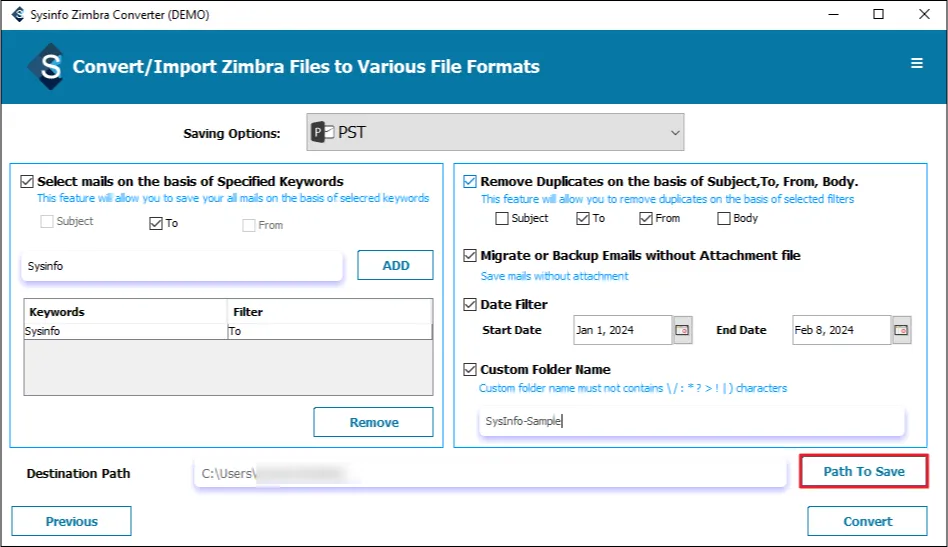The width and height of the screenshot is (948, 547).
Task: Expand the Saving Options PST dropdown
Action: click(675, 132)
